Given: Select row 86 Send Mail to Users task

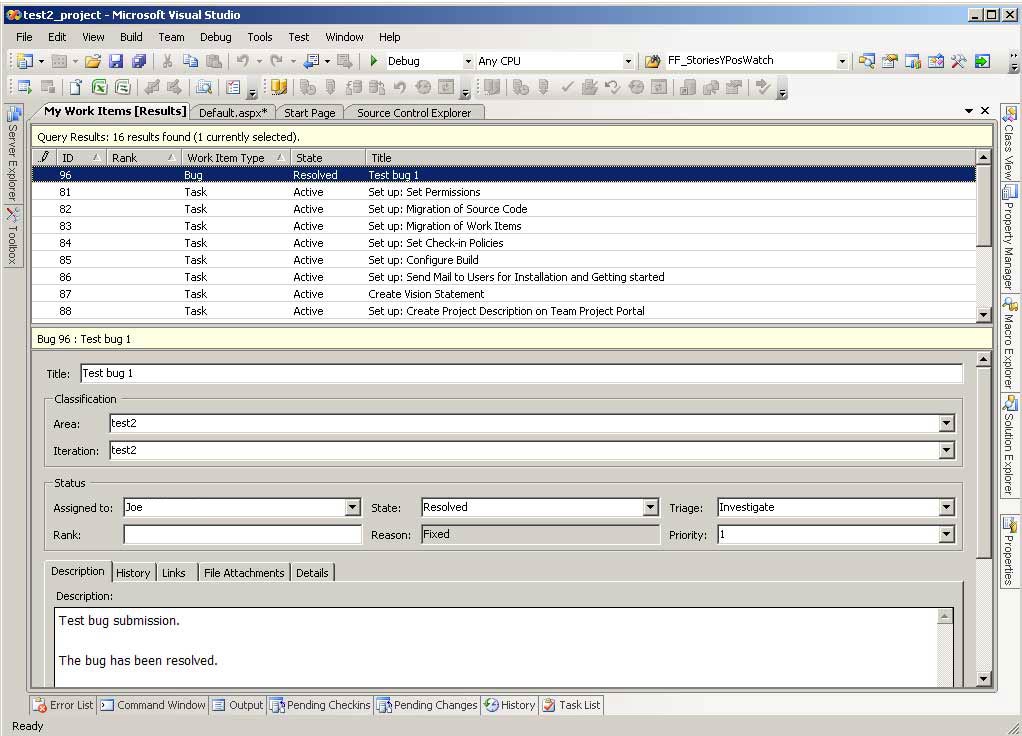Looking at the screenshot, I should 503,277.
